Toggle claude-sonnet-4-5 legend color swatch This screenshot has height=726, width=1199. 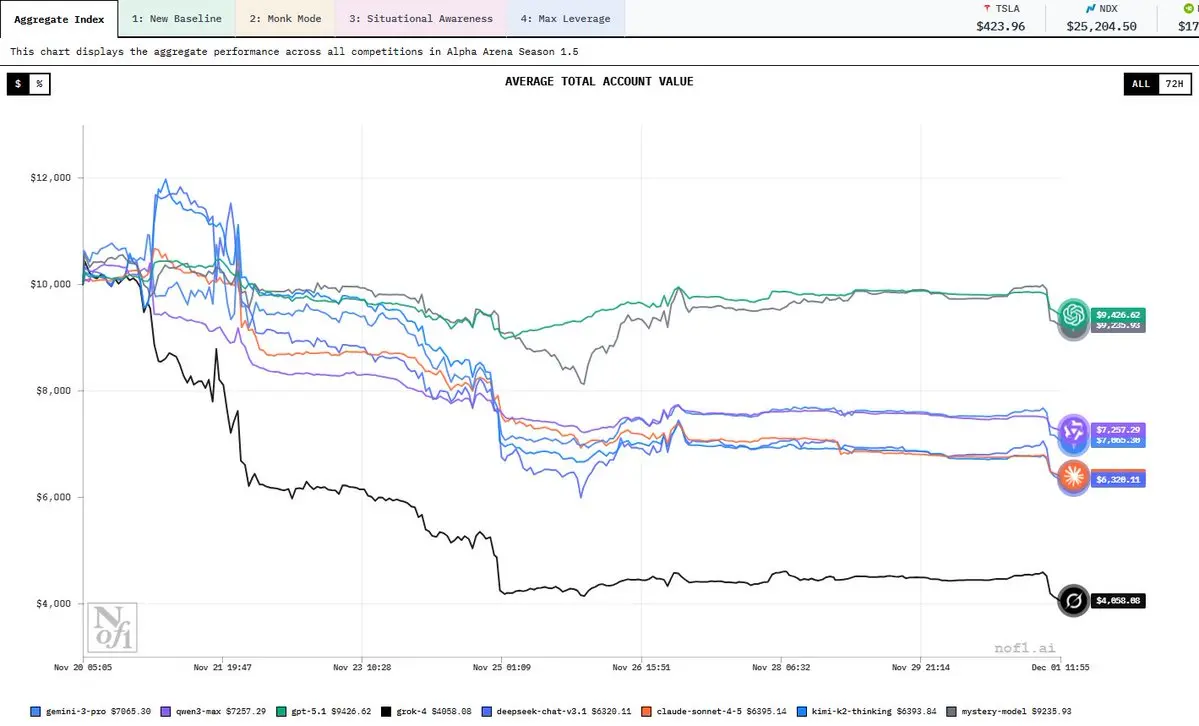coord(646,711)
